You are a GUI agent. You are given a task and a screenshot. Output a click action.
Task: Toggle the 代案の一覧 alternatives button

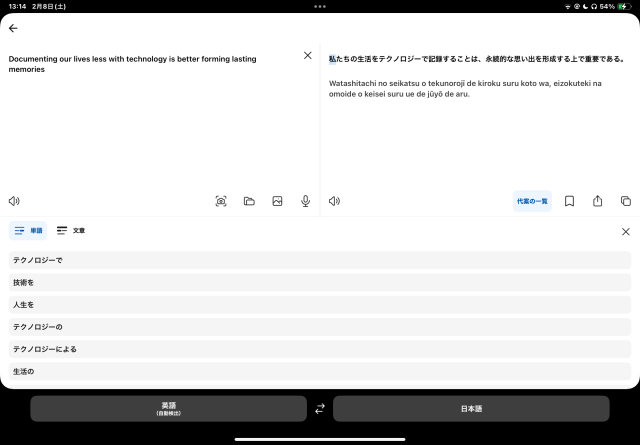pyautogui.click(x=532, y=201)
